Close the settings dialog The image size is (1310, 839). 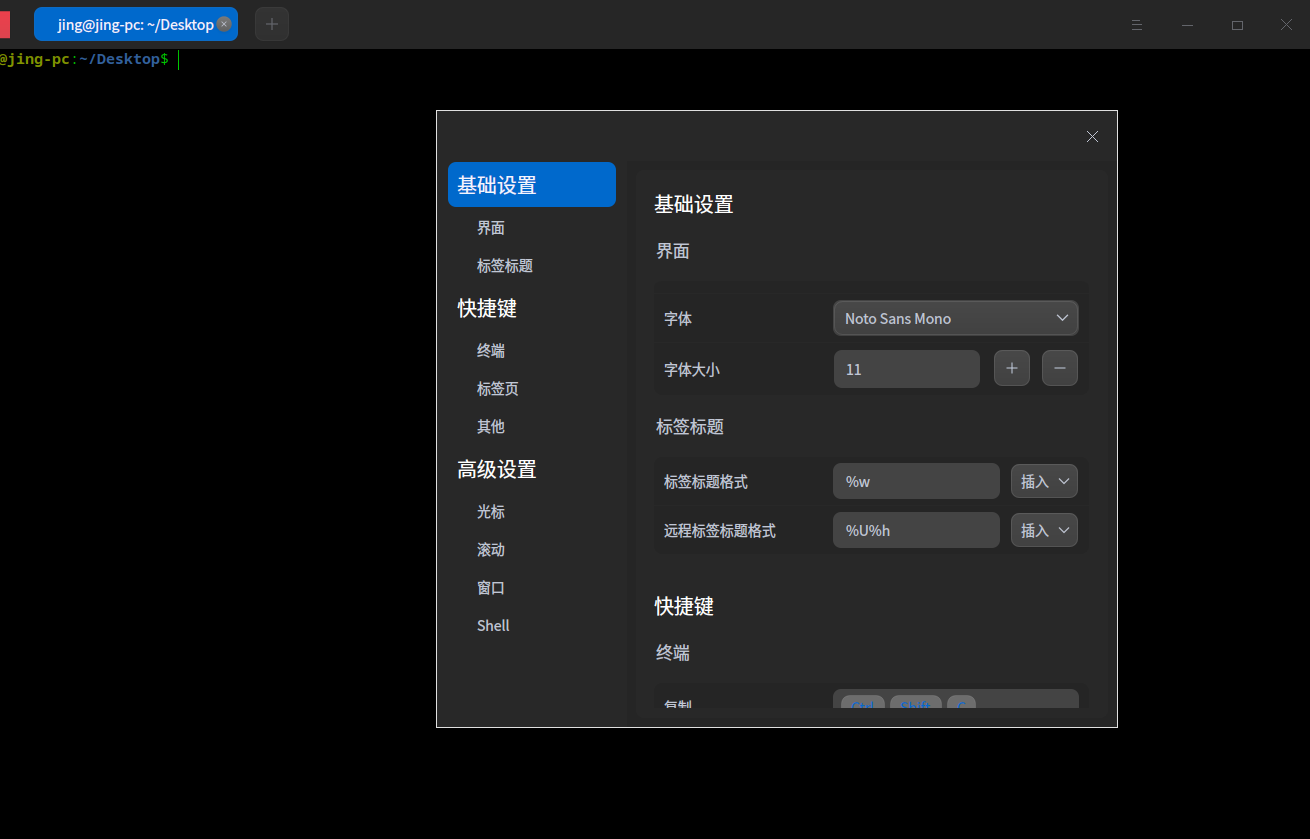click(x=1092, y=137)
